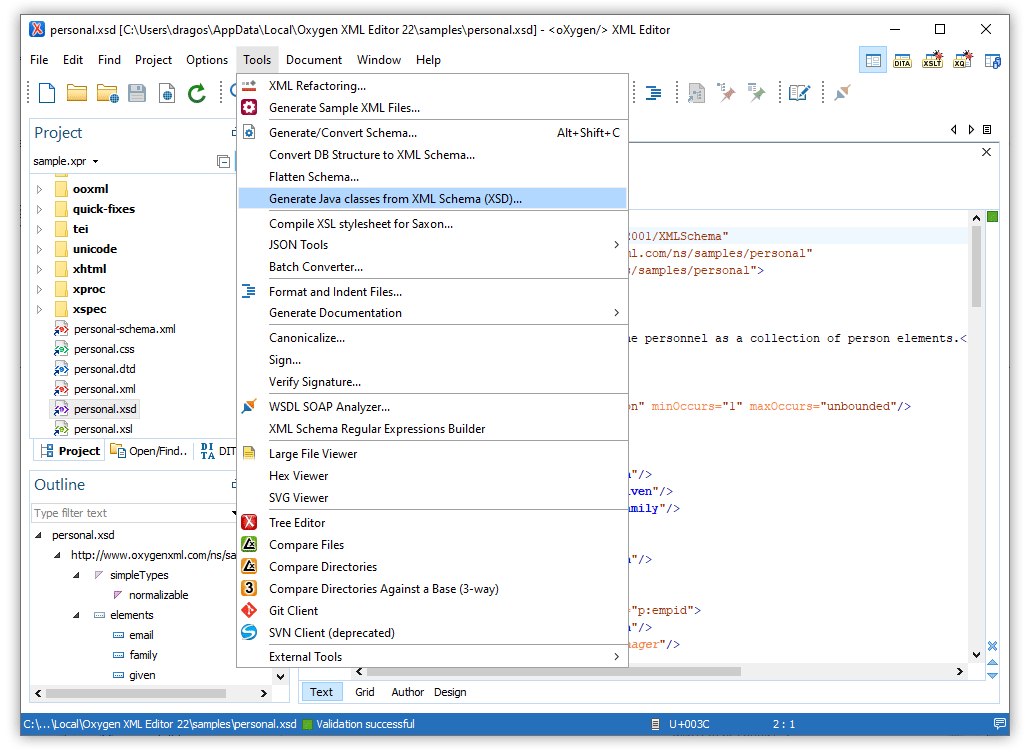The width and height of the screenshot is (1030, 750).
Task: Click the scroll-tabs-left arrow icon
Action: tap(954, 129)
